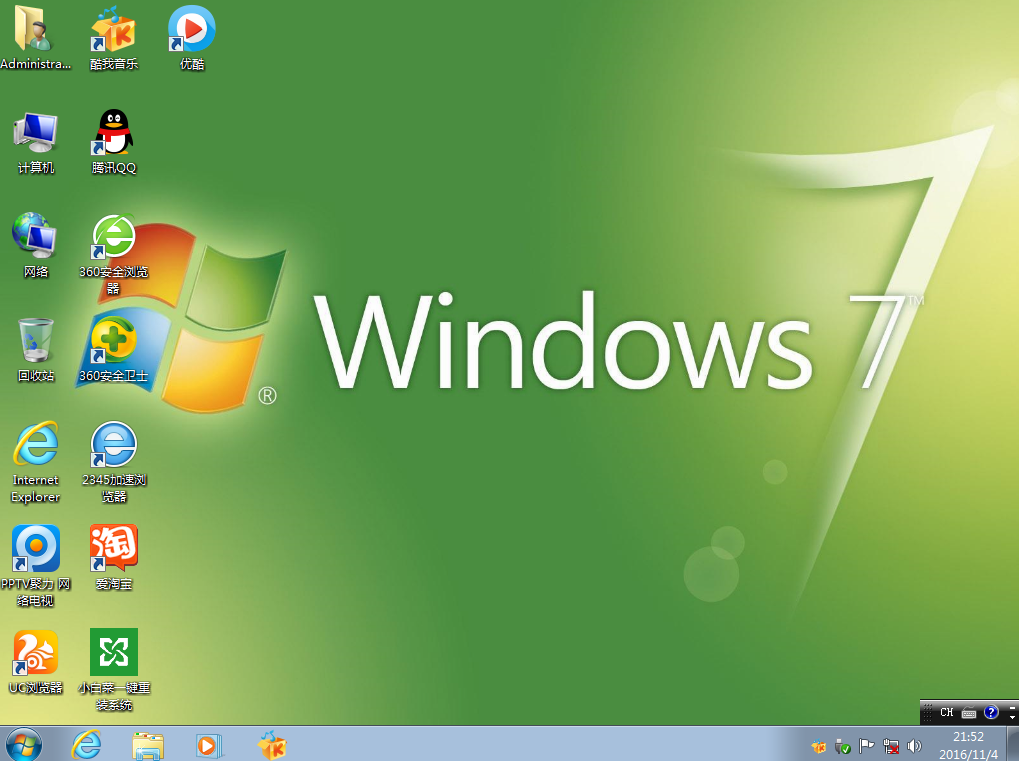The image size is (1019, 761).
Task: Click the disconnected network tray icon
Action: pos(891,747)
